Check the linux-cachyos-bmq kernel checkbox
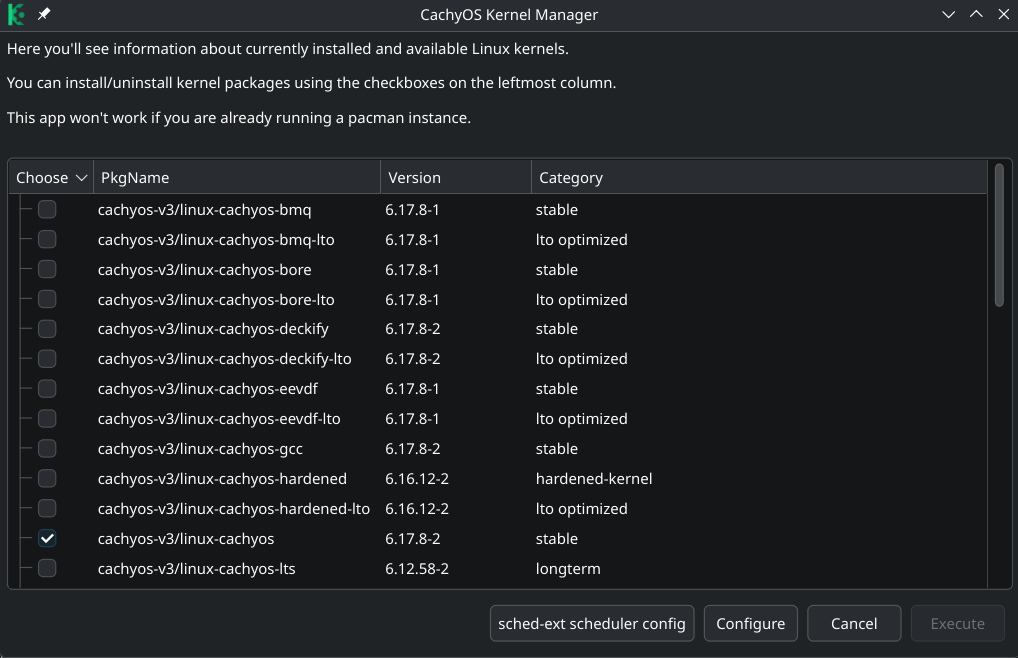Image resolution: width=1018 pixels, height=658 pixels. point(46,209)
